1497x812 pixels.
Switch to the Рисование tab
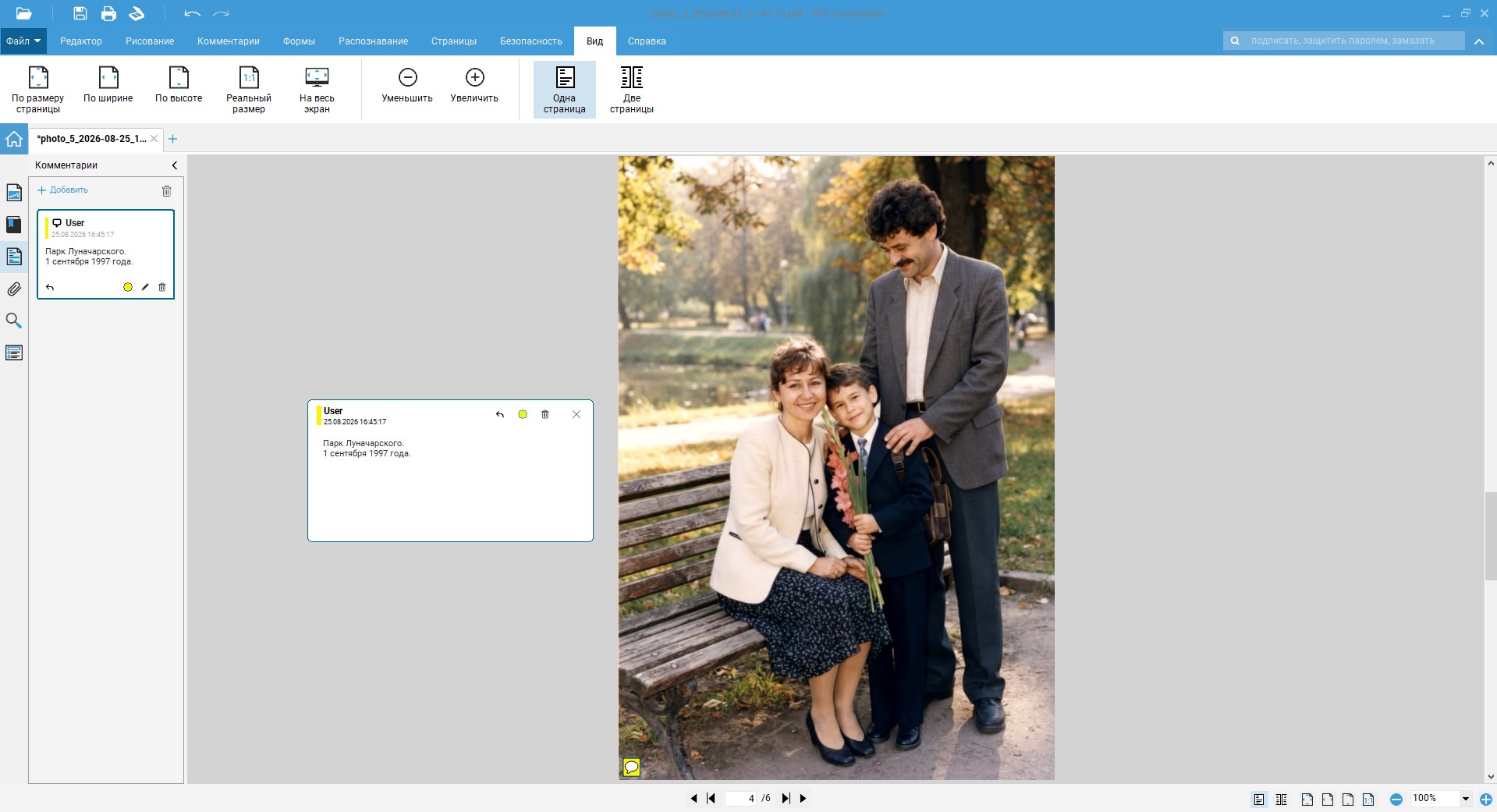[150, 41]
